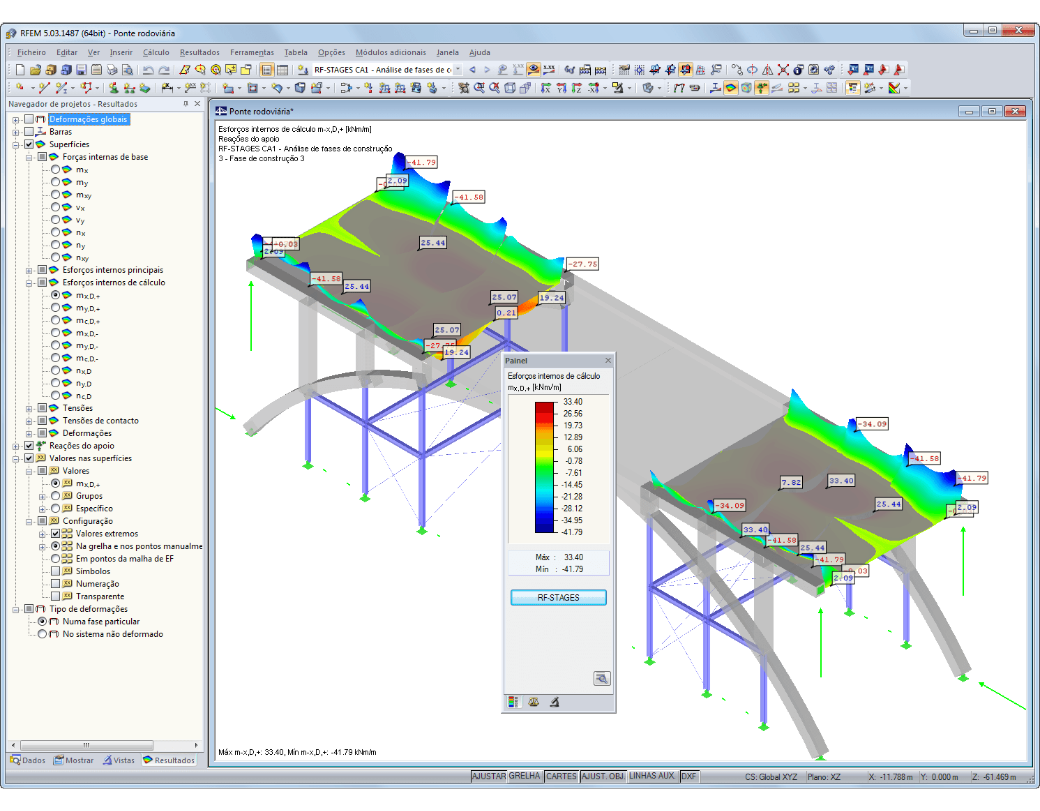Image resolution: width=1040 pixels, height=811 pixels.
Task: Select the mx radio button under Forças internas
Action: pyautogui.click(x=56, y=170)
